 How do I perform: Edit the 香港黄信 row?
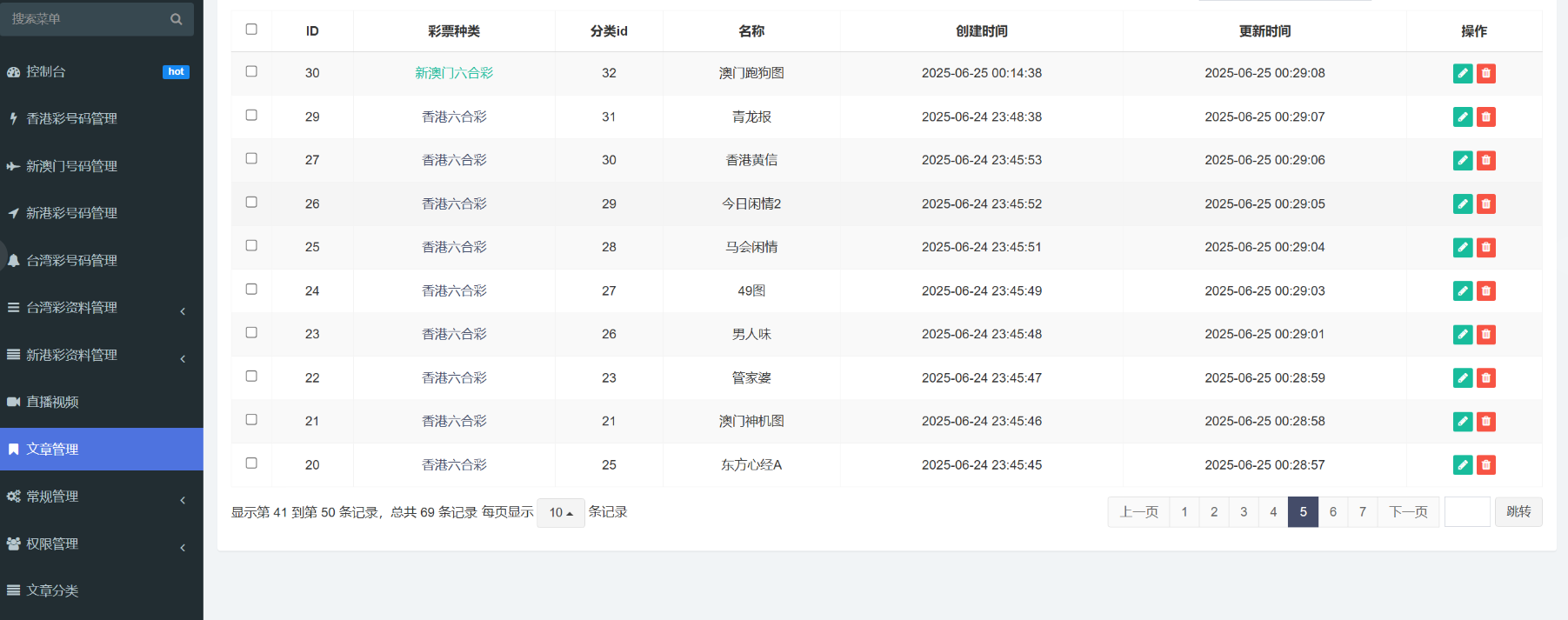1463,160
